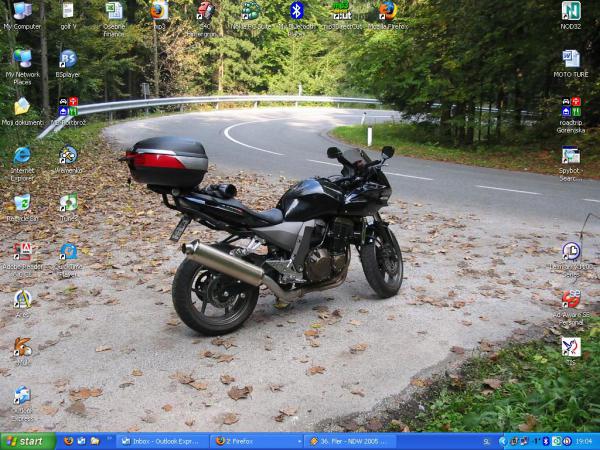Image resolution: width=600 pixels, height=450 pixels.
Task: Launch Spybot Search & Destroy shortcut
Action: (571, 155)
